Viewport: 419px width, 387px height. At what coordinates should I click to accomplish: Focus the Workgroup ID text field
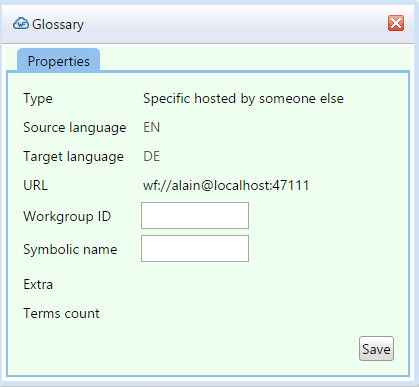pos(195,215)
